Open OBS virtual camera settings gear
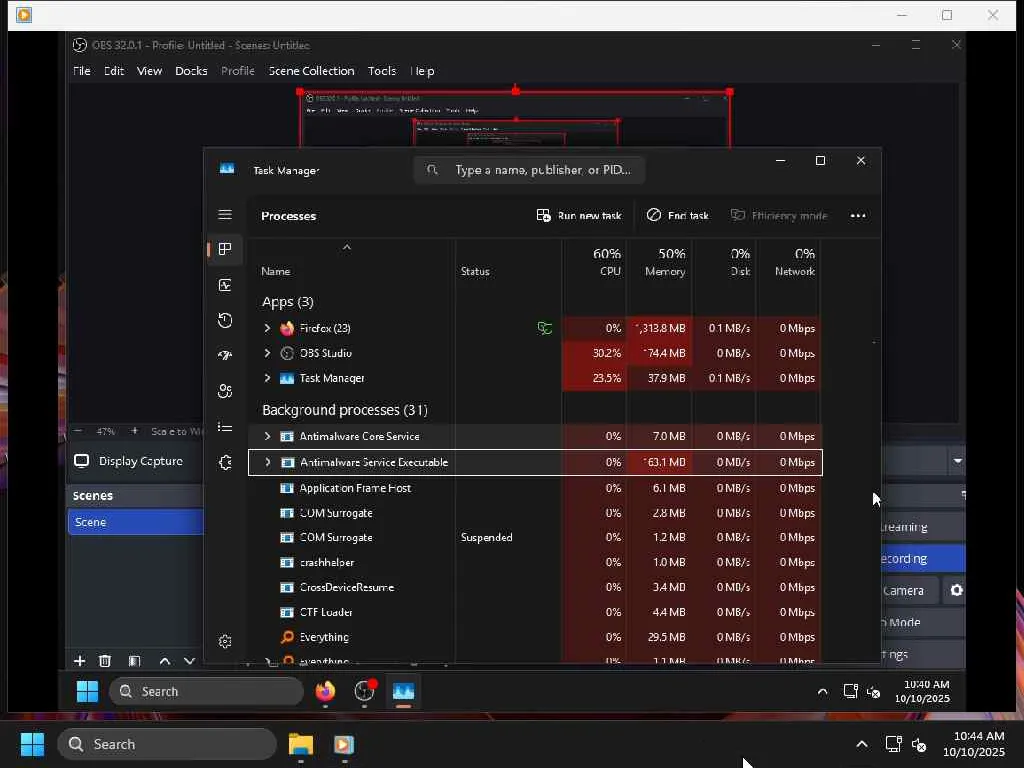Viewport: 1024px width, 768px height. (956, 590)
